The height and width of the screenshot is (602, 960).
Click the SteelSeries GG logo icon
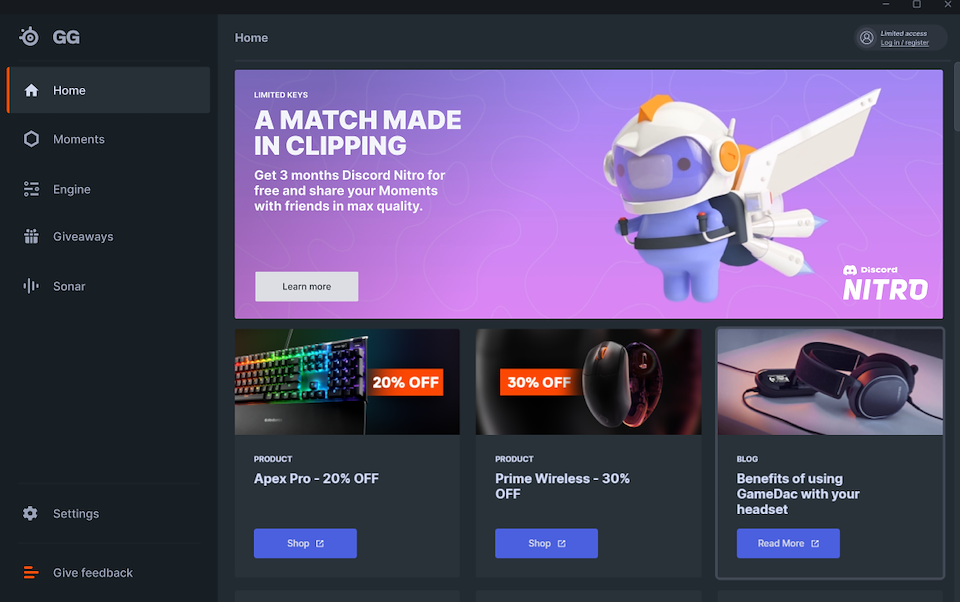(x=29, y=37)
